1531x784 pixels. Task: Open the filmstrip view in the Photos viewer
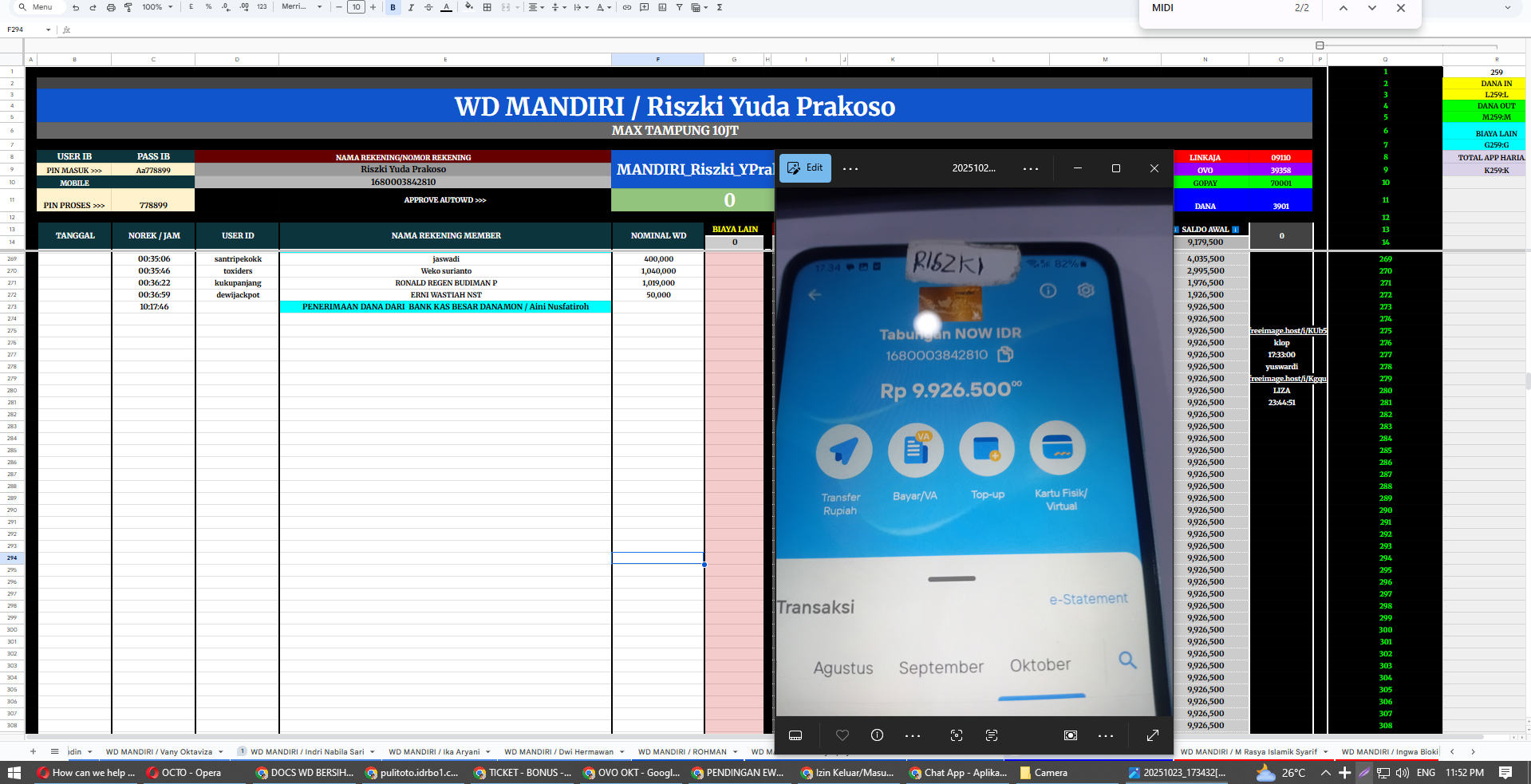pyautogui.click(x=795, y=735)
